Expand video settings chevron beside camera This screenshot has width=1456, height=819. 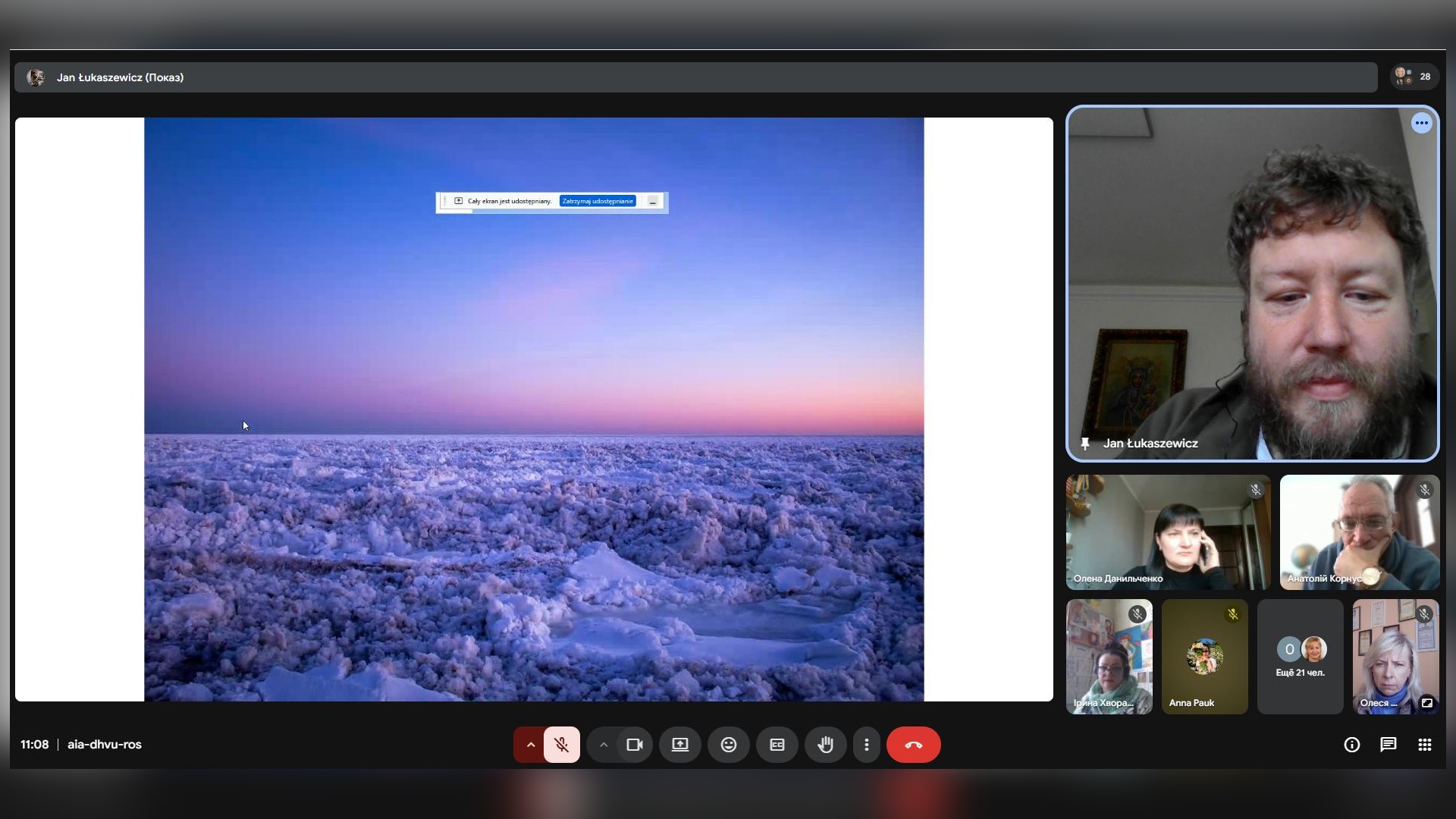point(603,745)
